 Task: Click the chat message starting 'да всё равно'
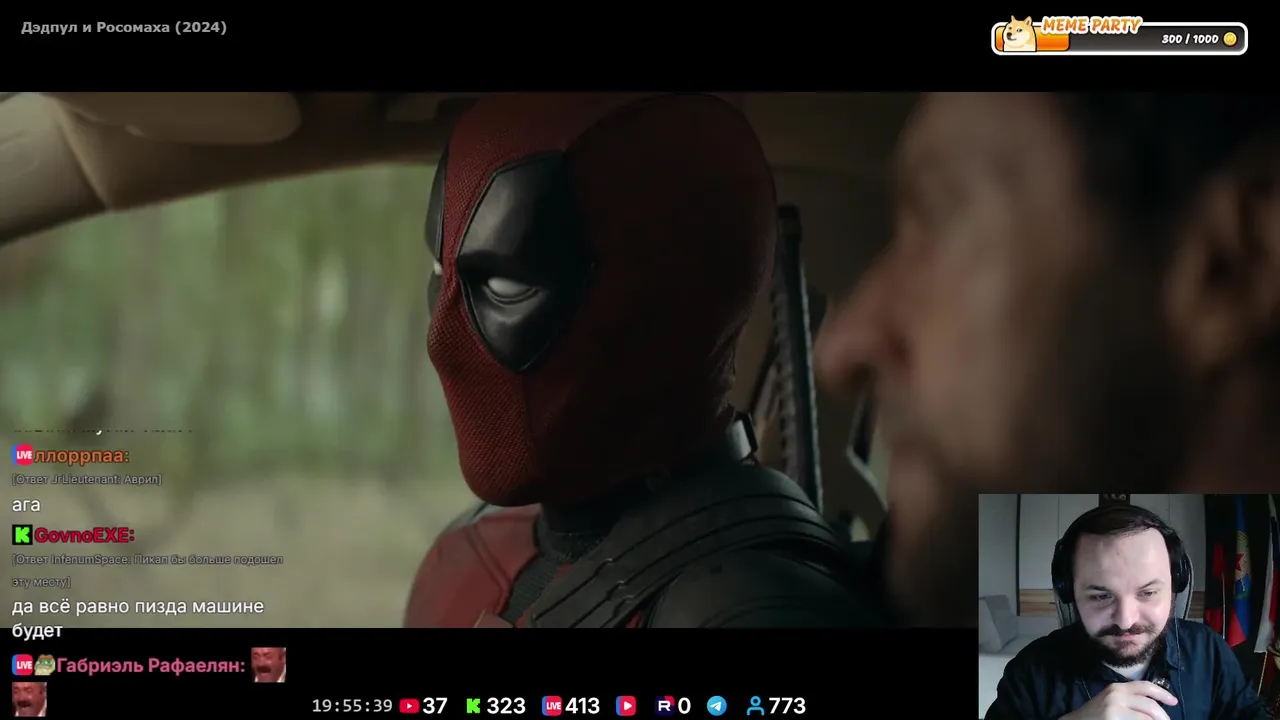[x=138, y=618]
